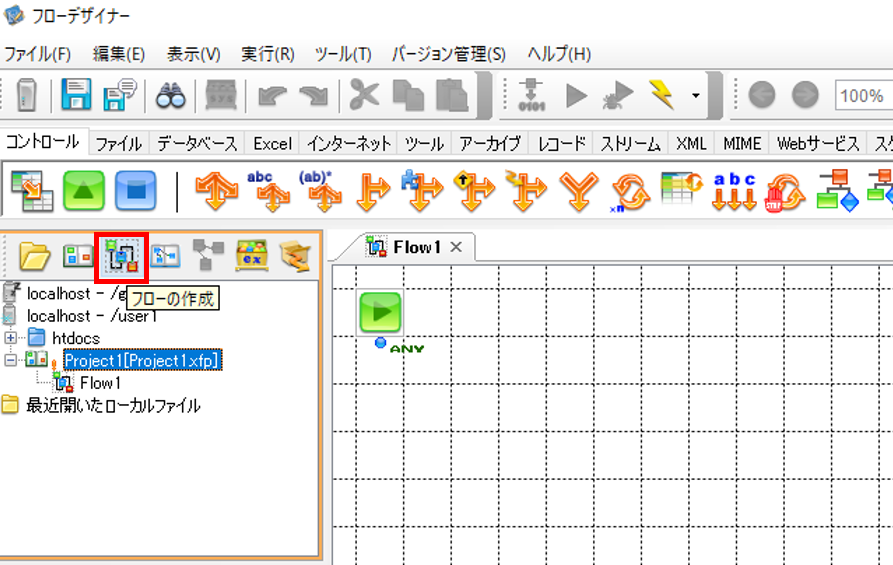Switch to the Excel component tab
This screenshot has width=893, height=565.
click(272, 144)
